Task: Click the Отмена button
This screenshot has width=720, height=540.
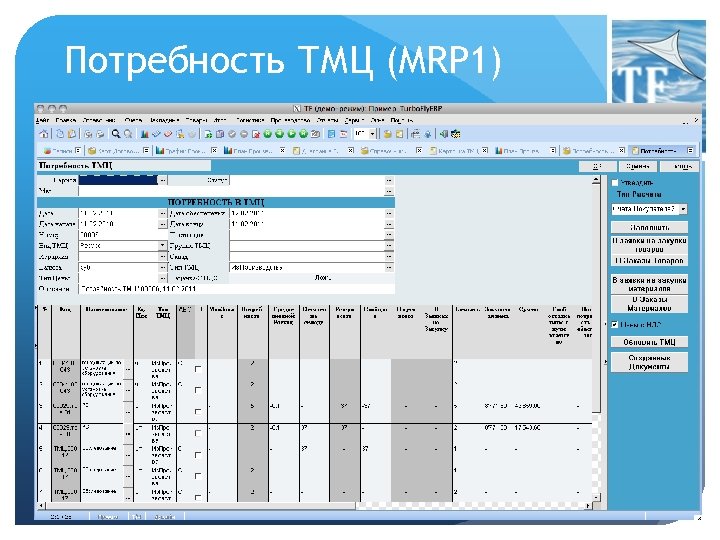Action: pos(638,166)
